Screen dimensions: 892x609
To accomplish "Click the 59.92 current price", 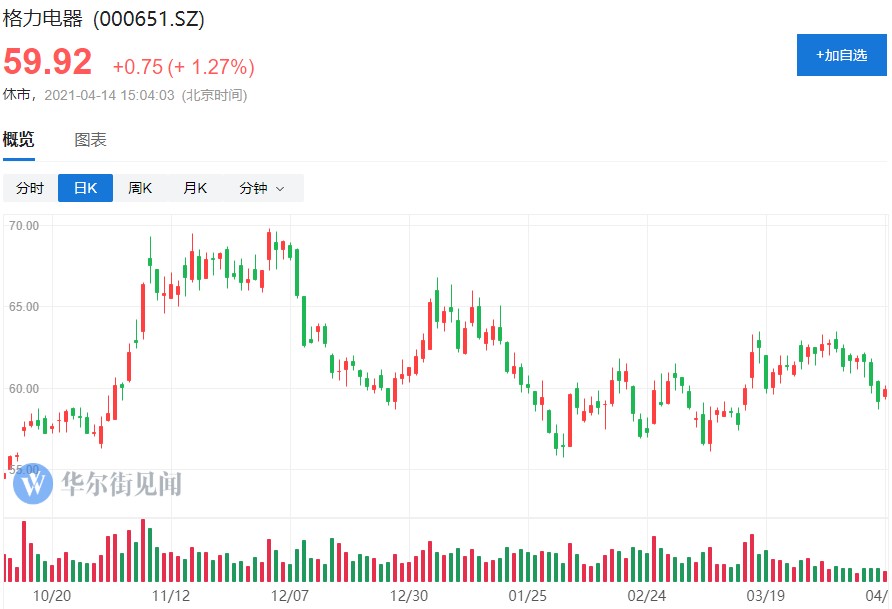I will [48, 62].
